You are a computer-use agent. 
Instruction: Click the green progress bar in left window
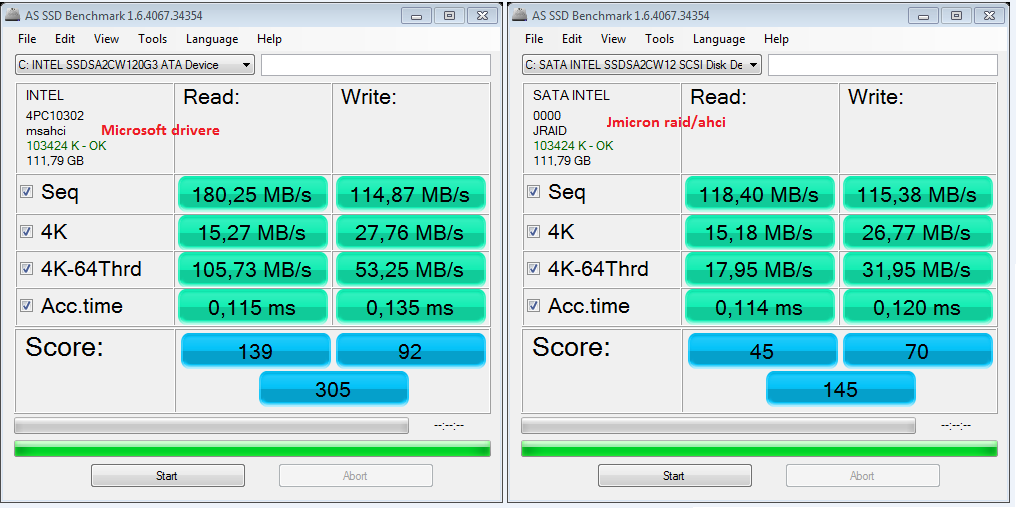pos(253,448)
